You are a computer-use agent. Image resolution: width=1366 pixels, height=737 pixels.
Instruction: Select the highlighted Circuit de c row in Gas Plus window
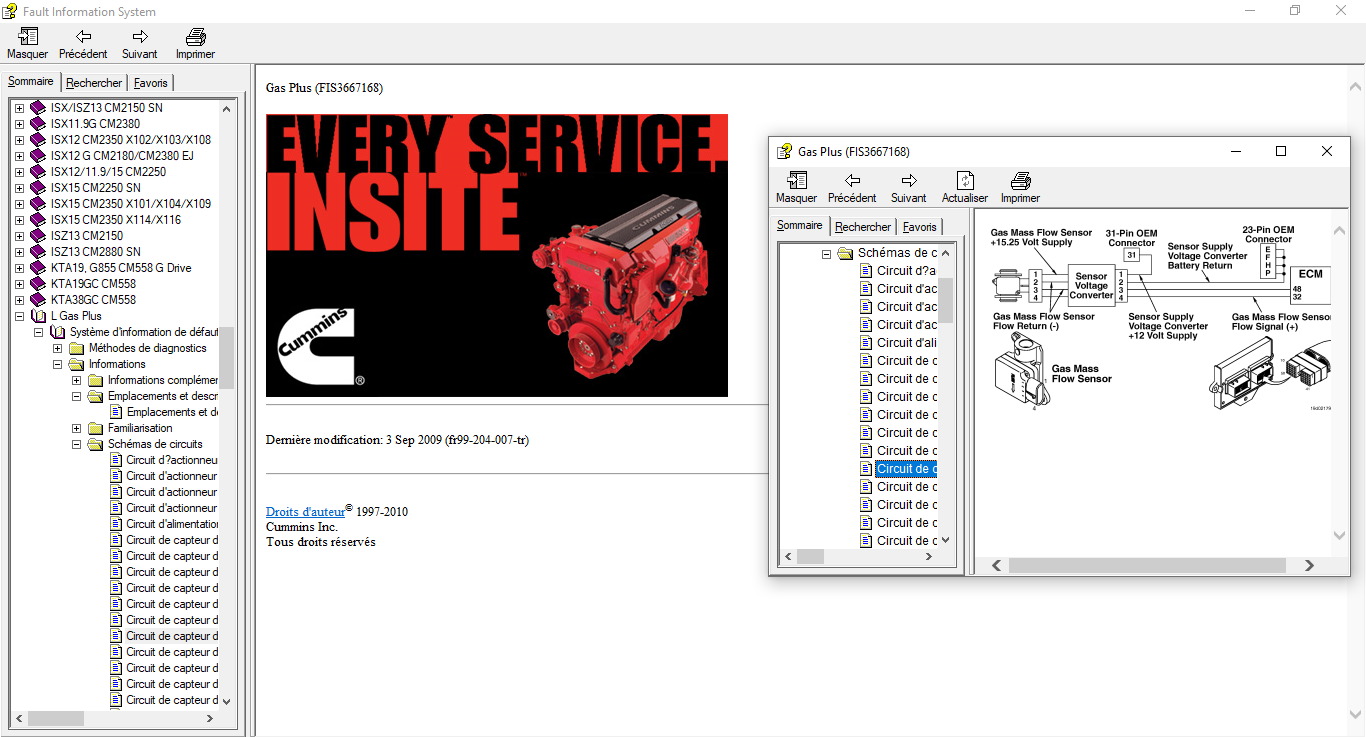click(906, 469)
